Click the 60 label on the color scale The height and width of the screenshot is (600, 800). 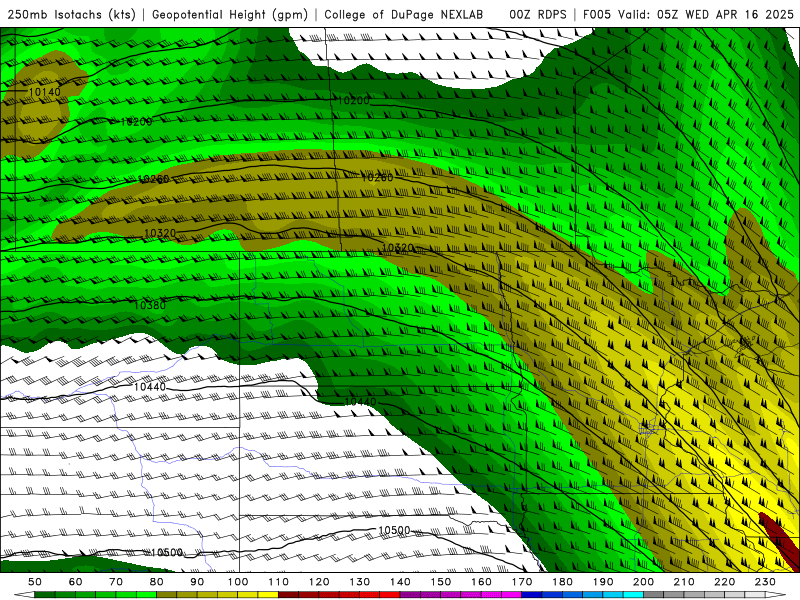point(75,582)
